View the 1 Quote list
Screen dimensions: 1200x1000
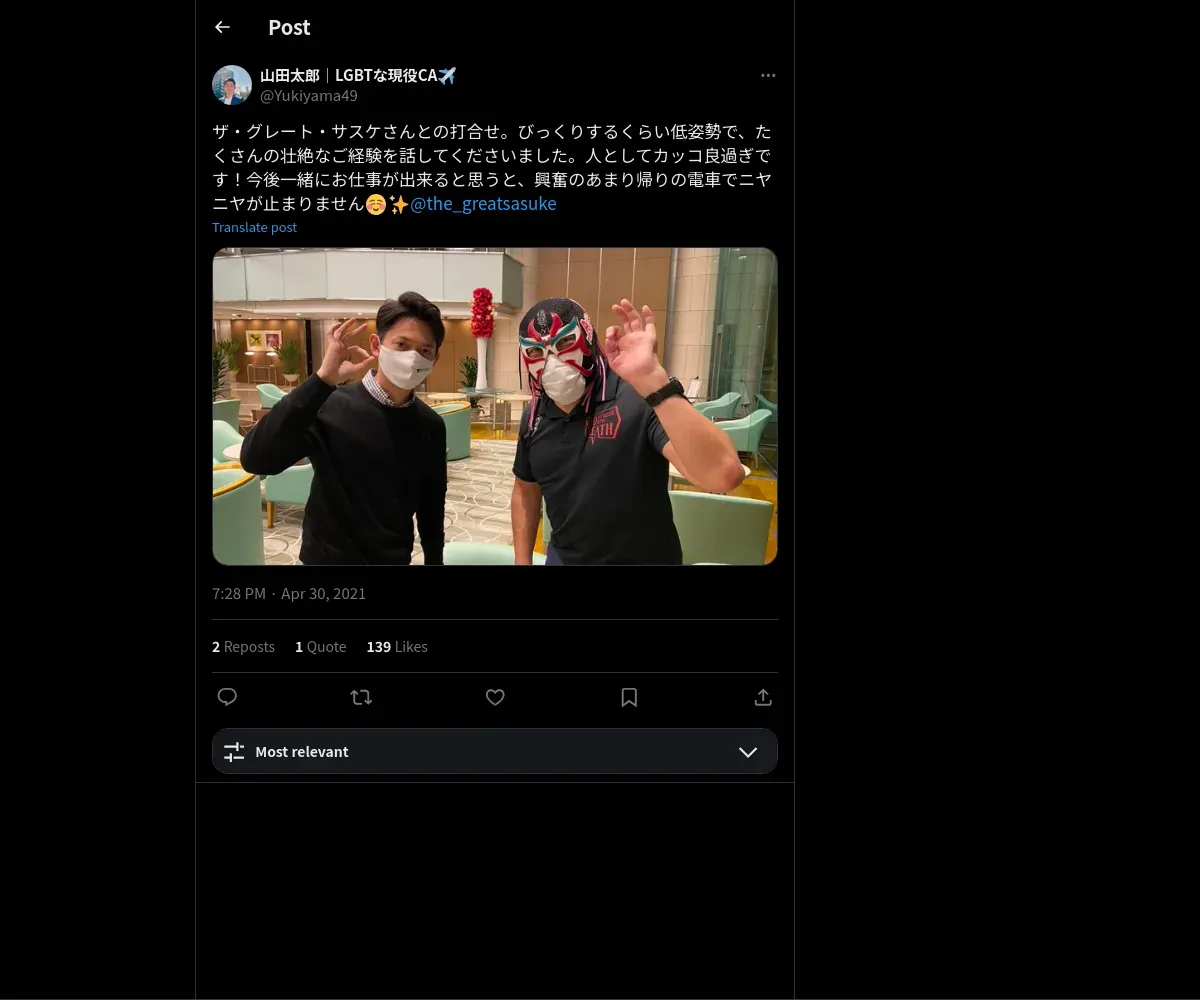tap(320, 647)
